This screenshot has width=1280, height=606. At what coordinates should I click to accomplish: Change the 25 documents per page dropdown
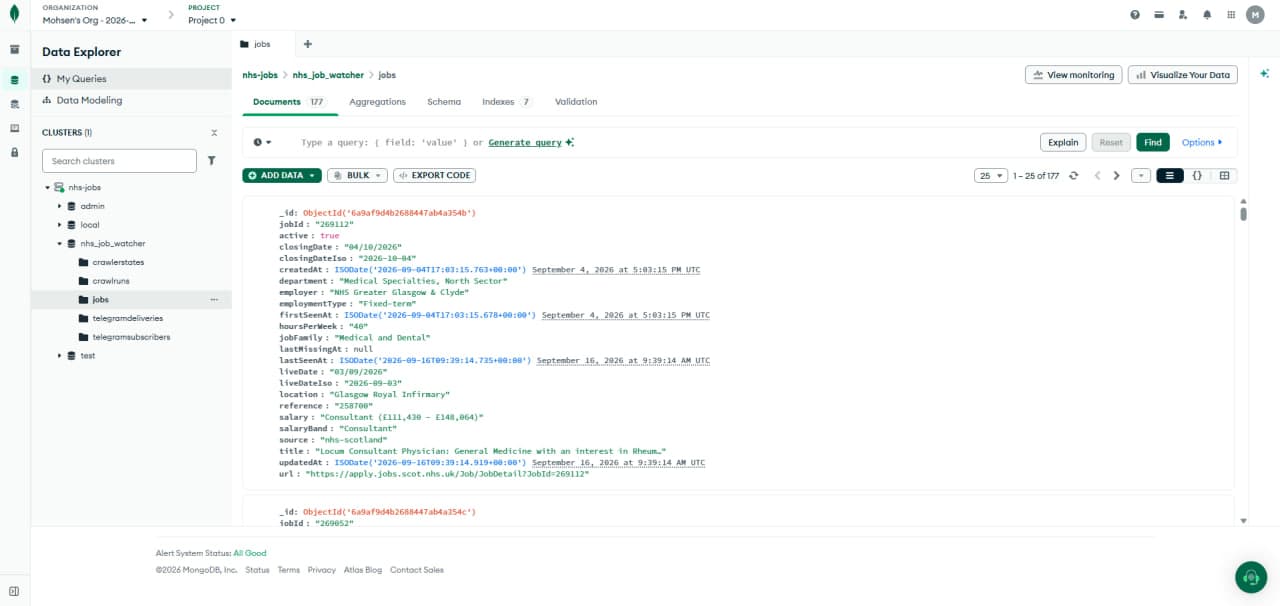990,176
